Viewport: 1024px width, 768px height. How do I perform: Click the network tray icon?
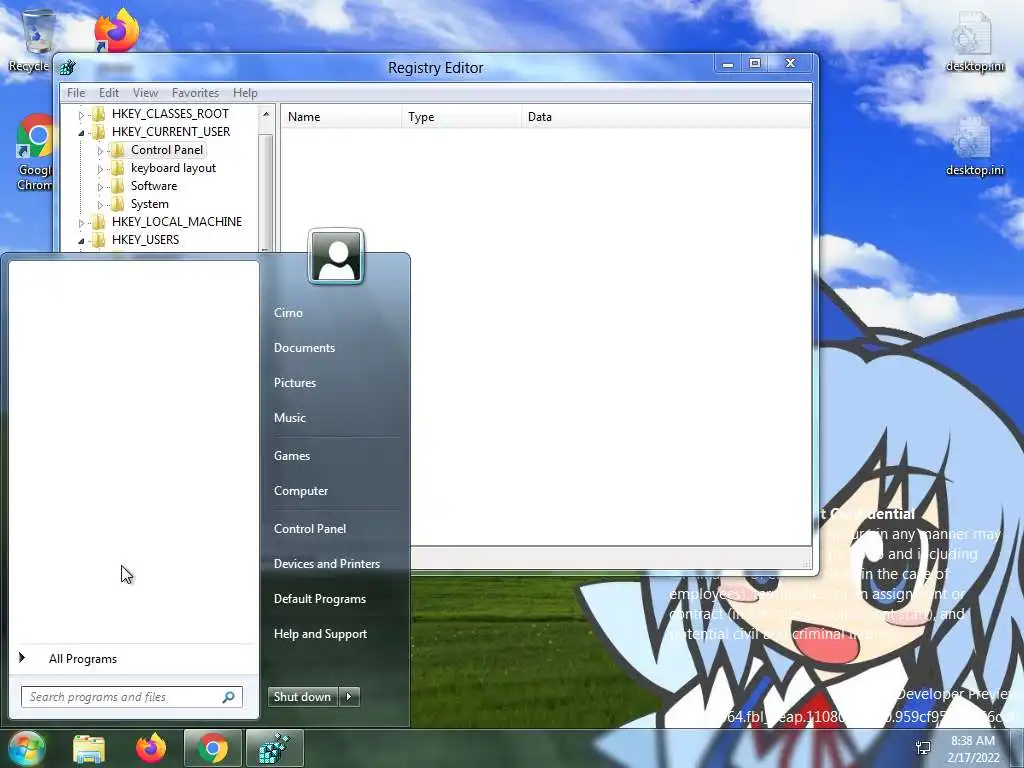point(923,748)
